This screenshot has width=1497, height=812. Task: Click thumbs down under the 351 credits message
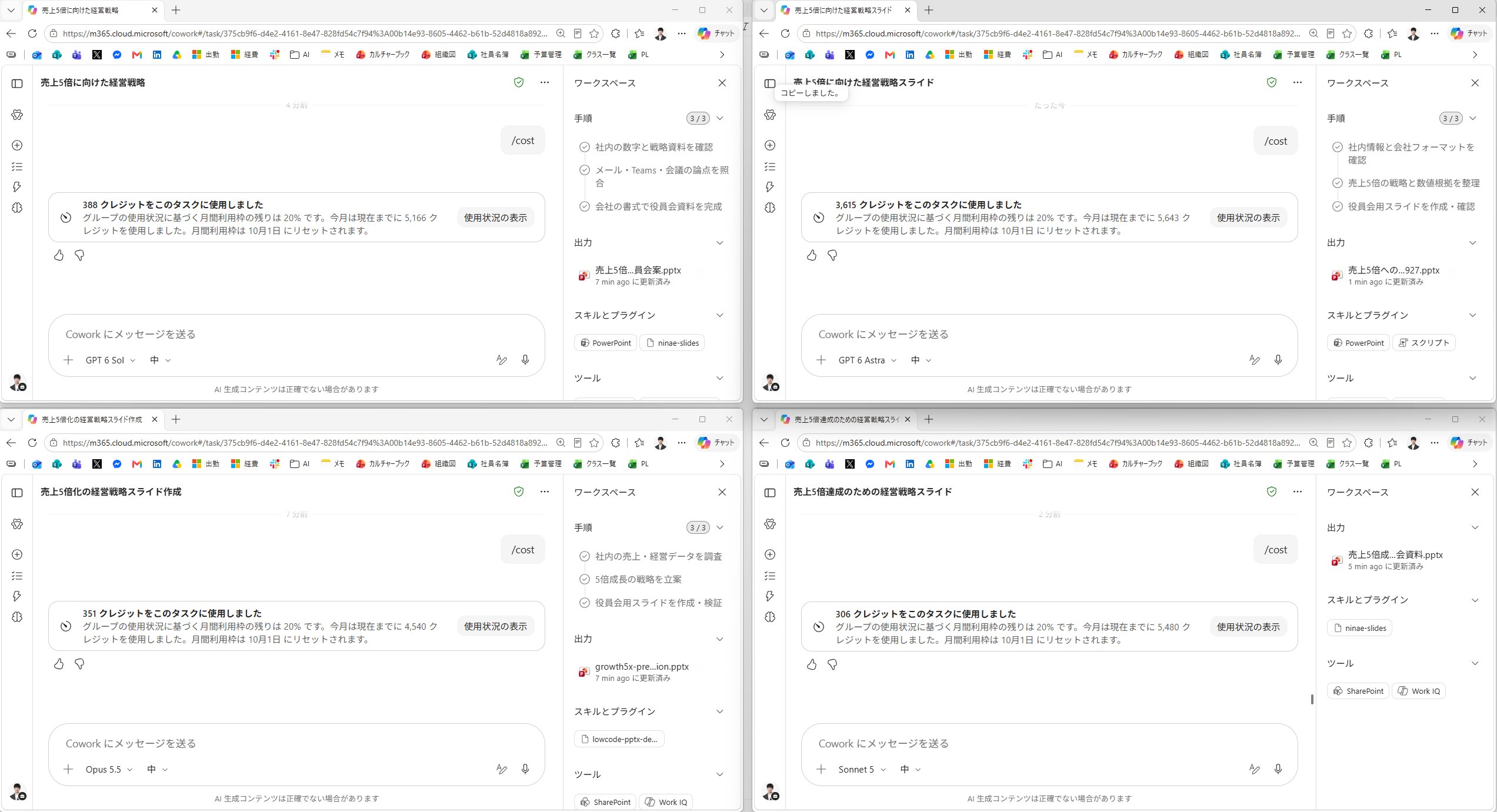[x=79, y=664]
